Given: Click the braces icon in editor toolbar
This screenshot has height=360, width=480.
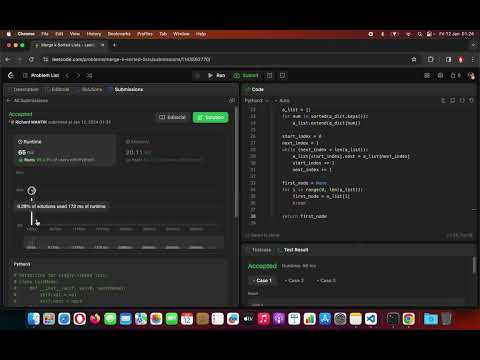Looking at the screenshot, I should [x=462, y=100].
